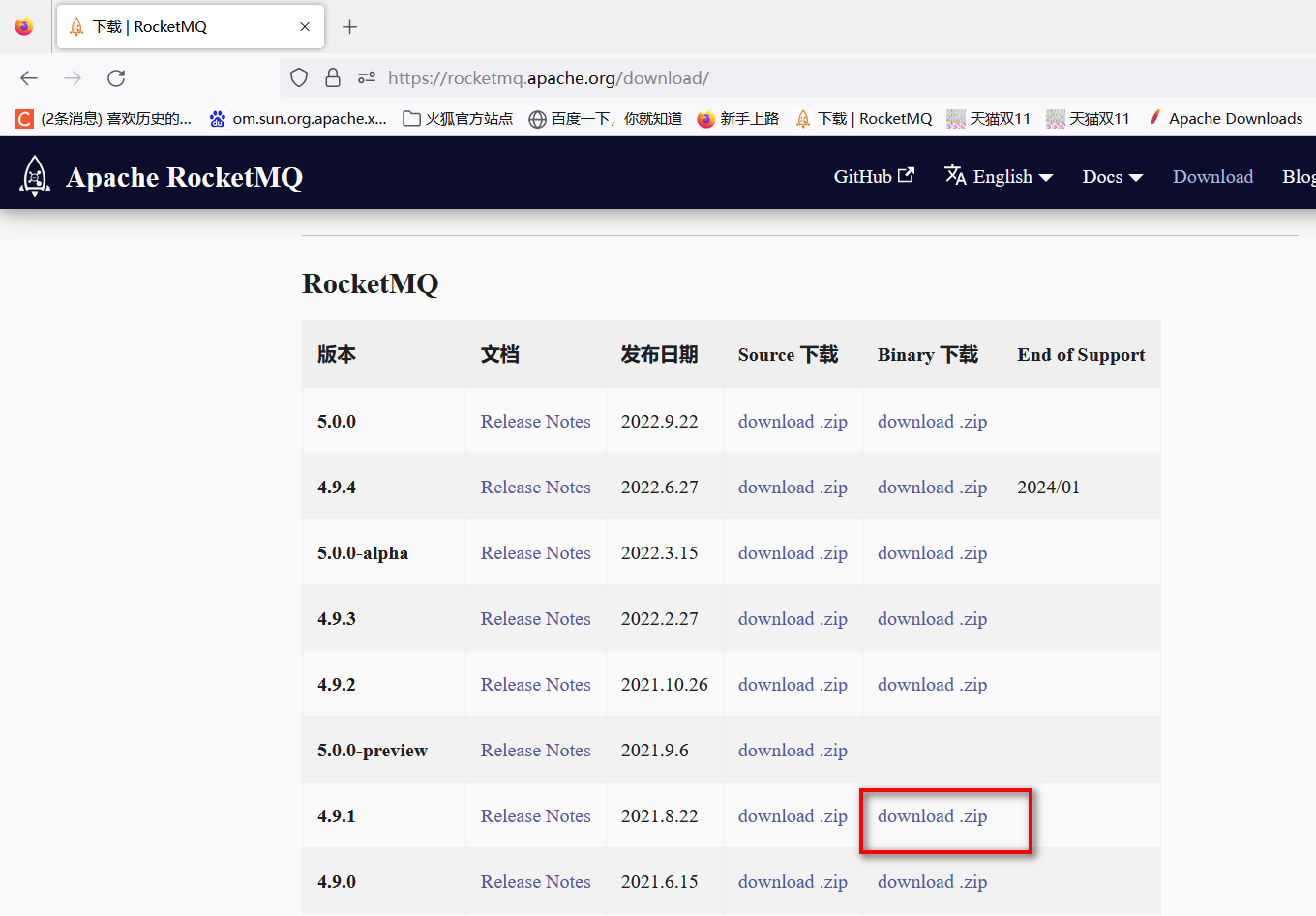This screenshot has height=916, width=1316.
Task: Click the 2021.10.26 release date
Action: pyautogui.click(x=665, y=685)
